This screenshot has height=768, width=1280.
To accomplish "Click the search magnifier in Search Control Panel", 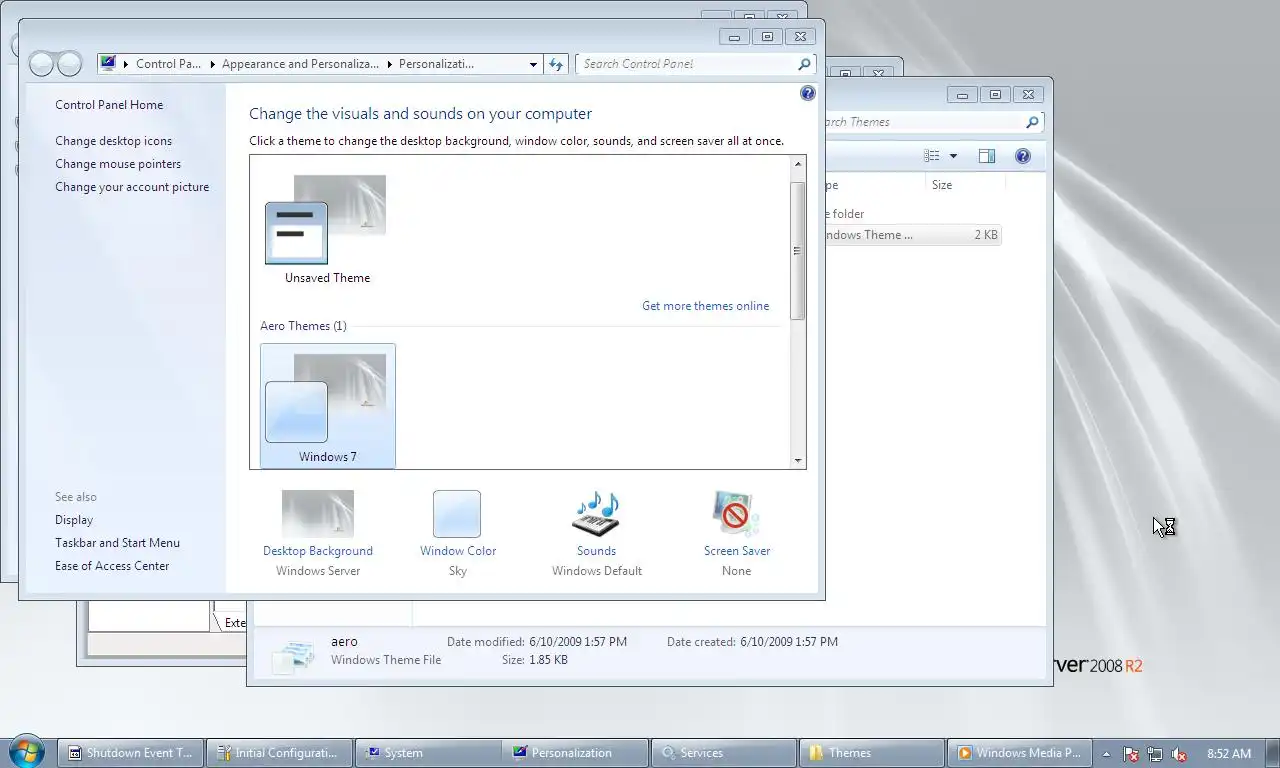I will (804, 64).
